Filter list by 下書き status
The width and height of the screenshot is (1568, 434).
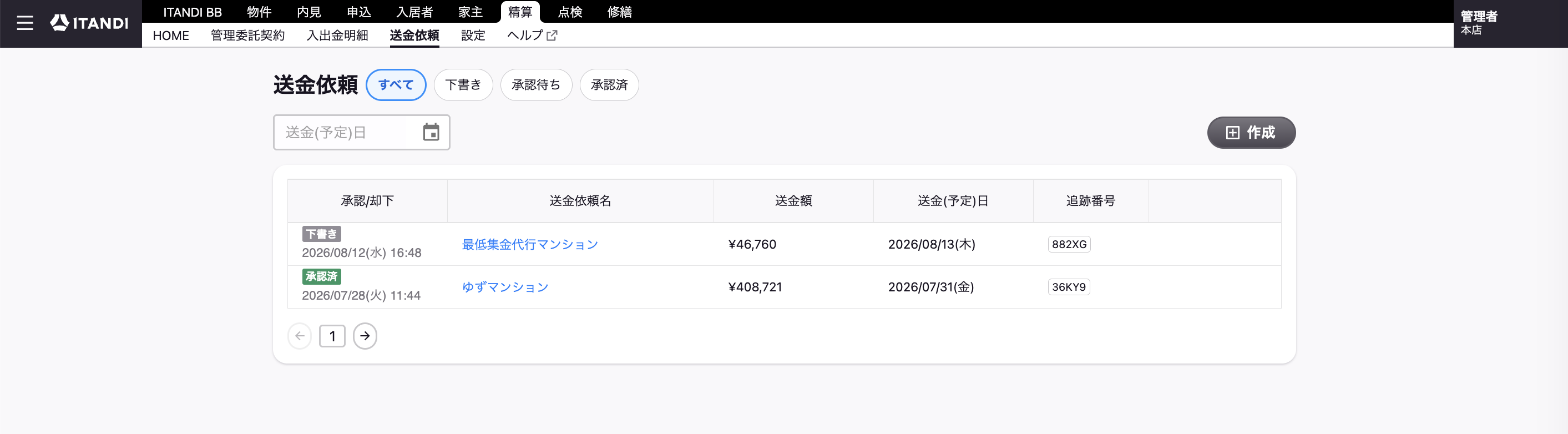tap(463, 84)
